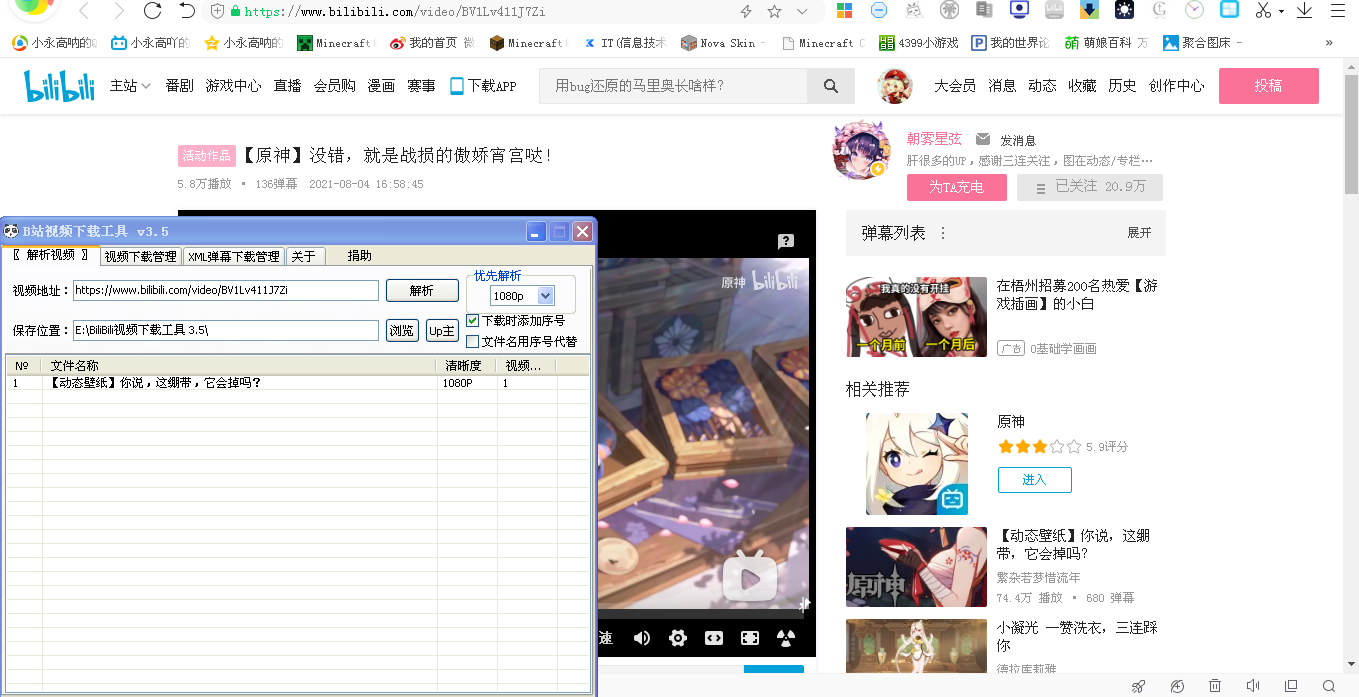Toggle 文件名用序号代替 checkbox
Image resolution: width=1359 pixels, height=697 pixels.
473,341
